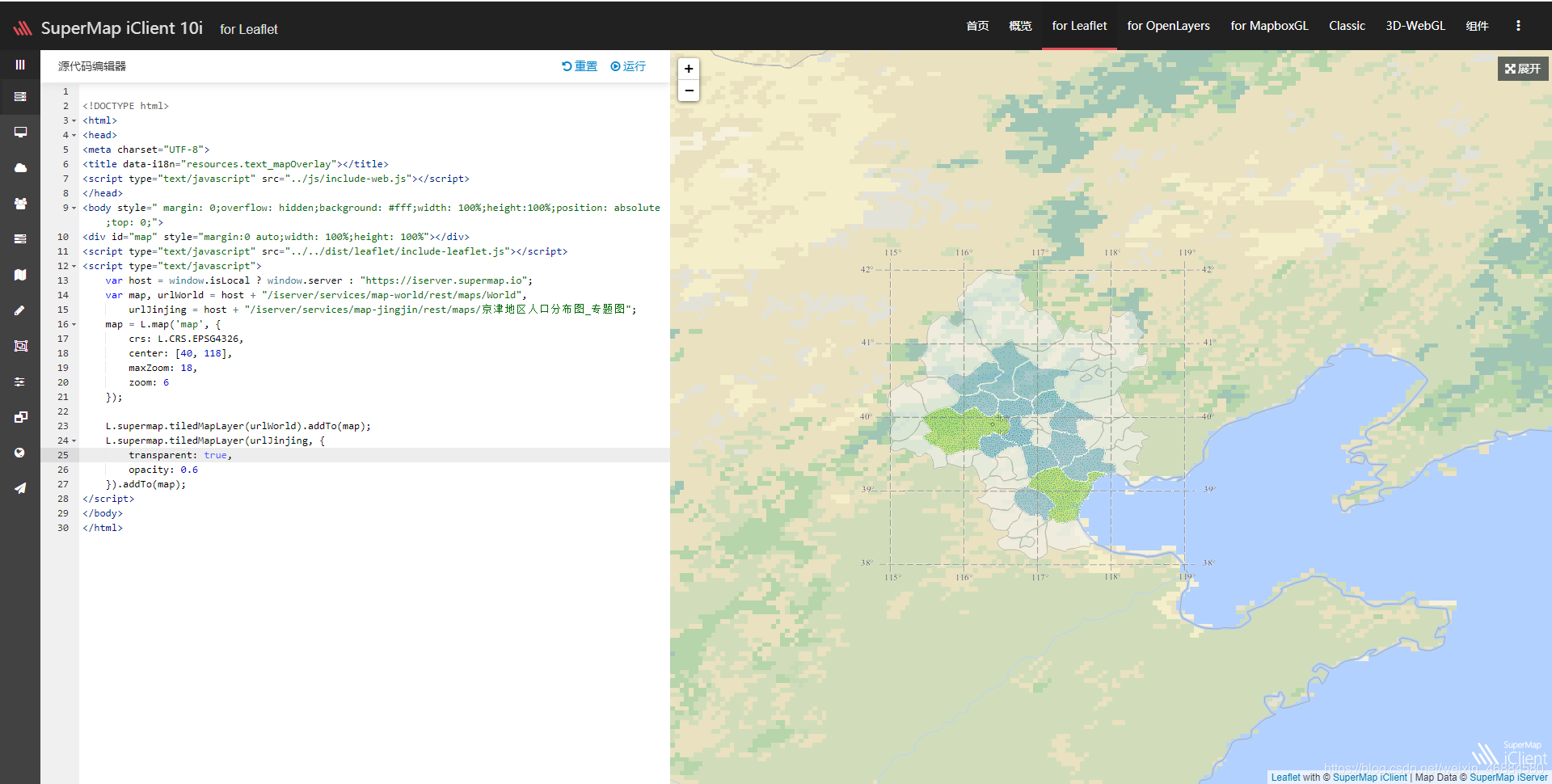Open the folded map icon in sidebar
Viewport: 1552px width, 784px height.
(20, 275)
